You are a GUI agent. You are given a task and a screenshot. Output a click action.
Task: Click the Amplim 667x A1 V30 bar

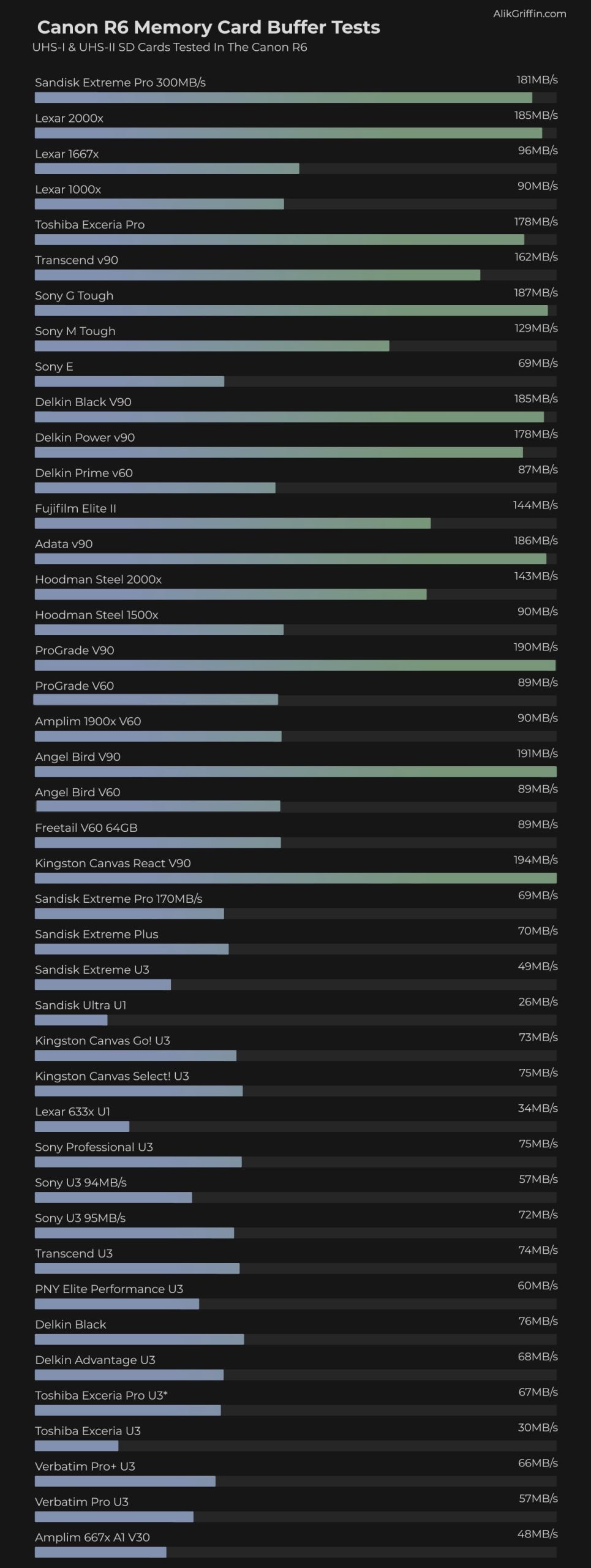tap(100, 1552)
